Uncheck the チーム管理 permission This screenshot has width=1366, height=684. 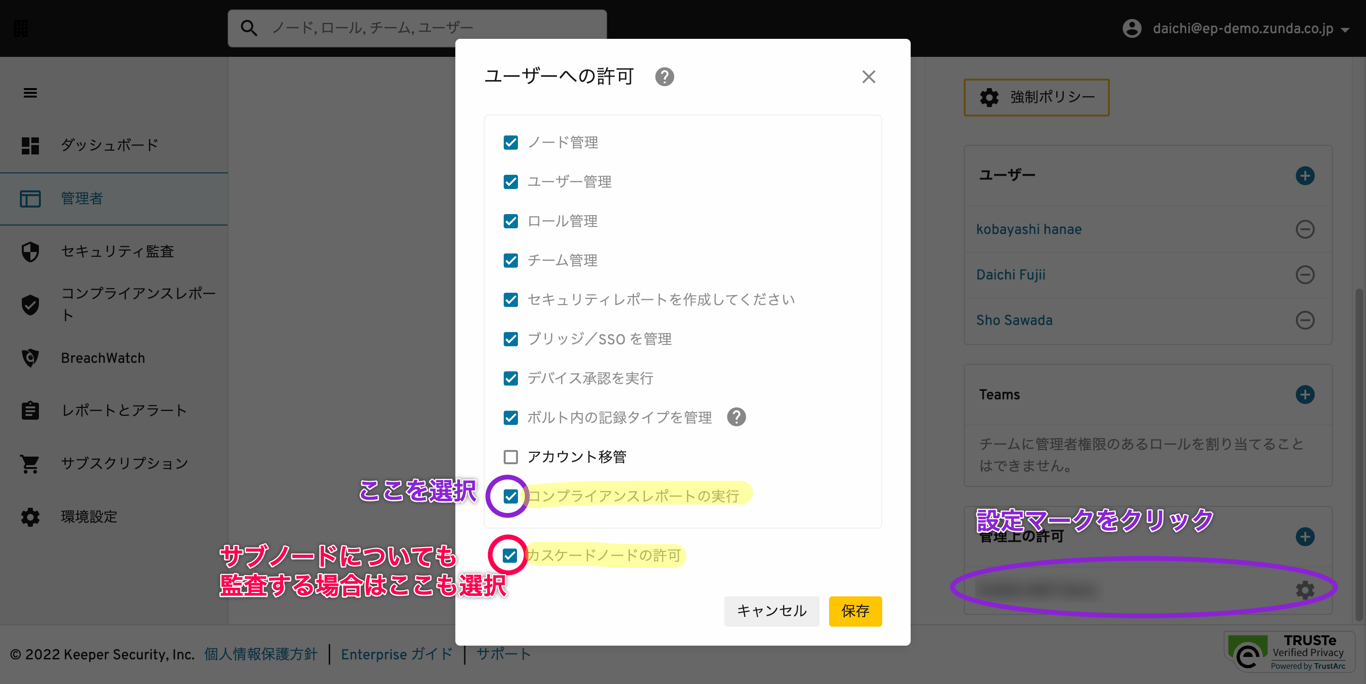511,260
